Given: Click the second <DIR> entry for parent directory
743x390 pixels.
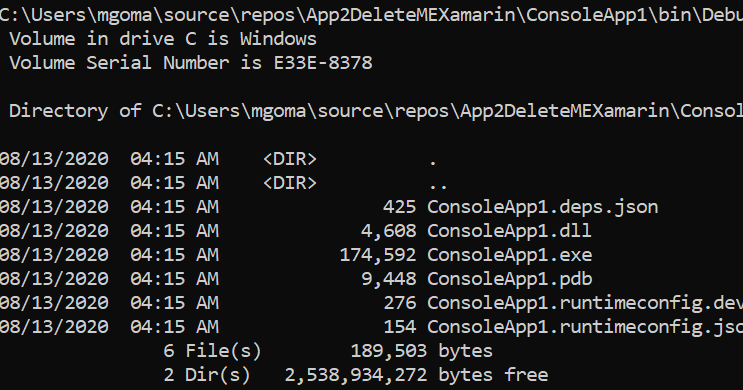Looking at the screenshot, I should click(x=290, y=183).
